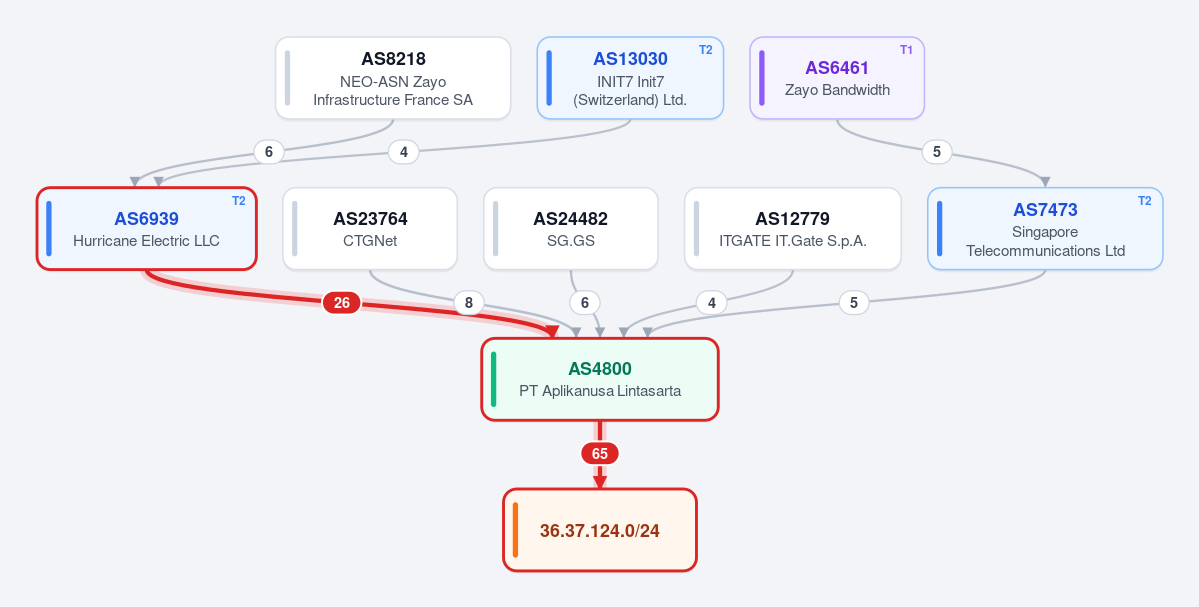Screen dimensions: 1199x607
Task: Click the T2 badge on AS6939
Action: 239,201
